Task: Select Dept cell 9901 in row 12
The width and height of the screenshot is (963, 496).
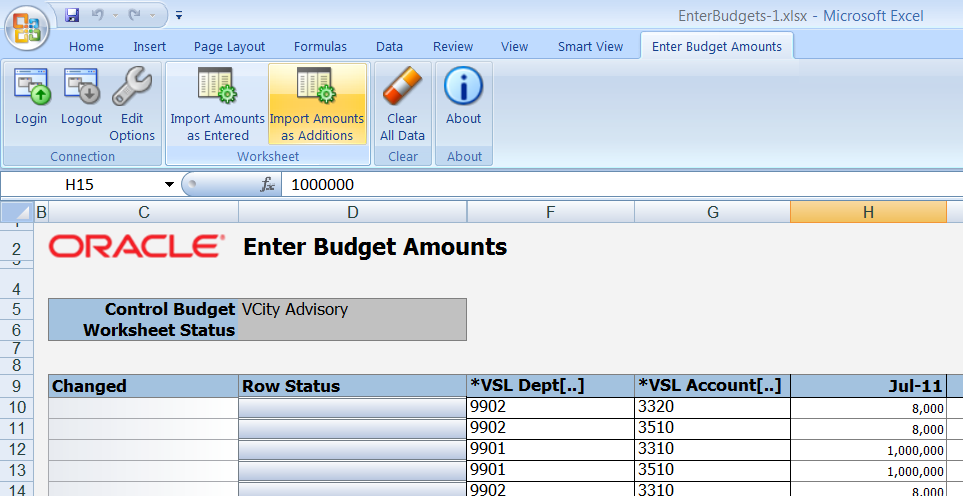Action: coord(550,449)
